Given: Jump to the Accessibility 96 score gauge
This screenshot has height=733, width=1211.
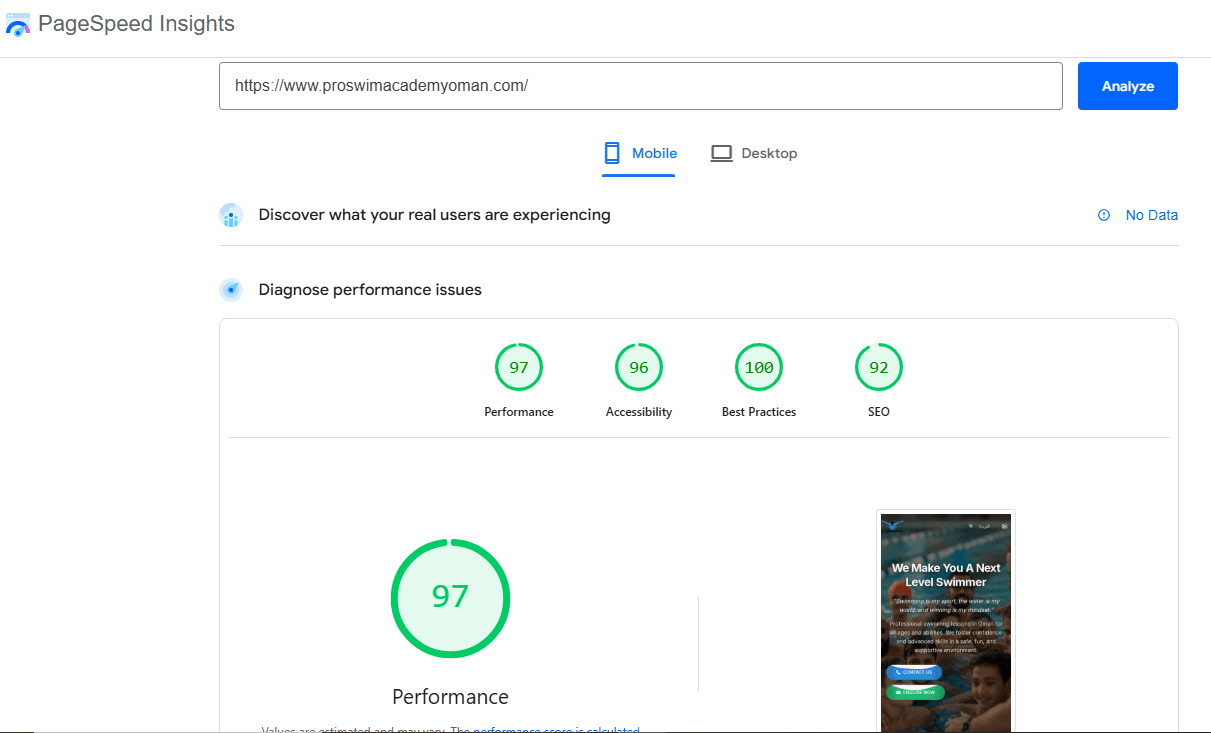Looking at the screenshot, I should [x=639, y=368].
